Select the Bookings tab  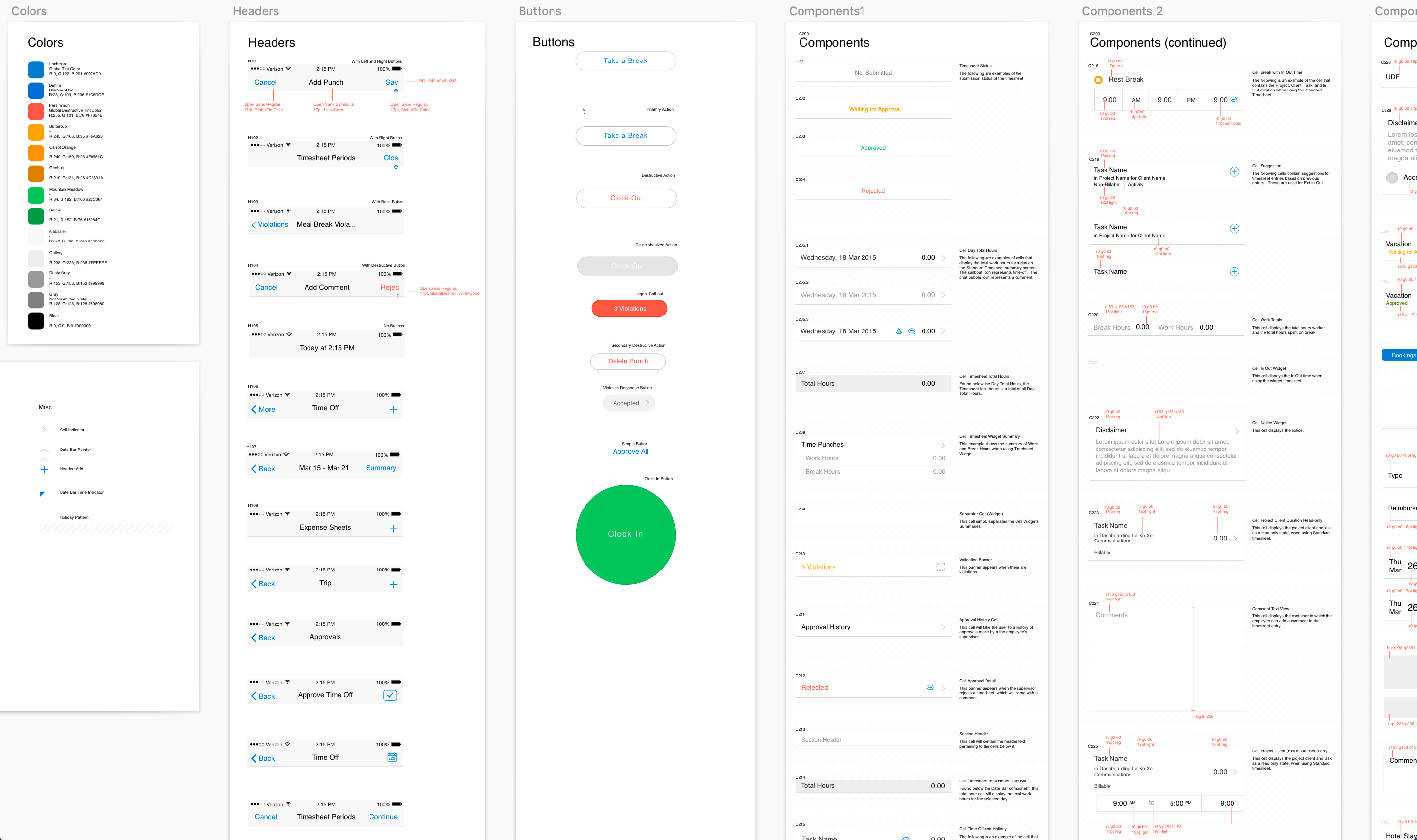pos(1403,355)
